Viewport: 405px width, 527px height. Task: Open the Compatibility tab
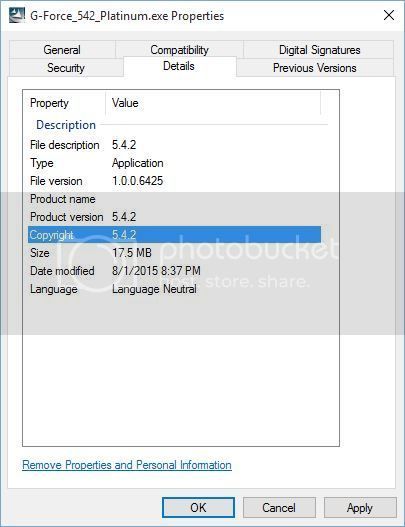click(179, 50)
